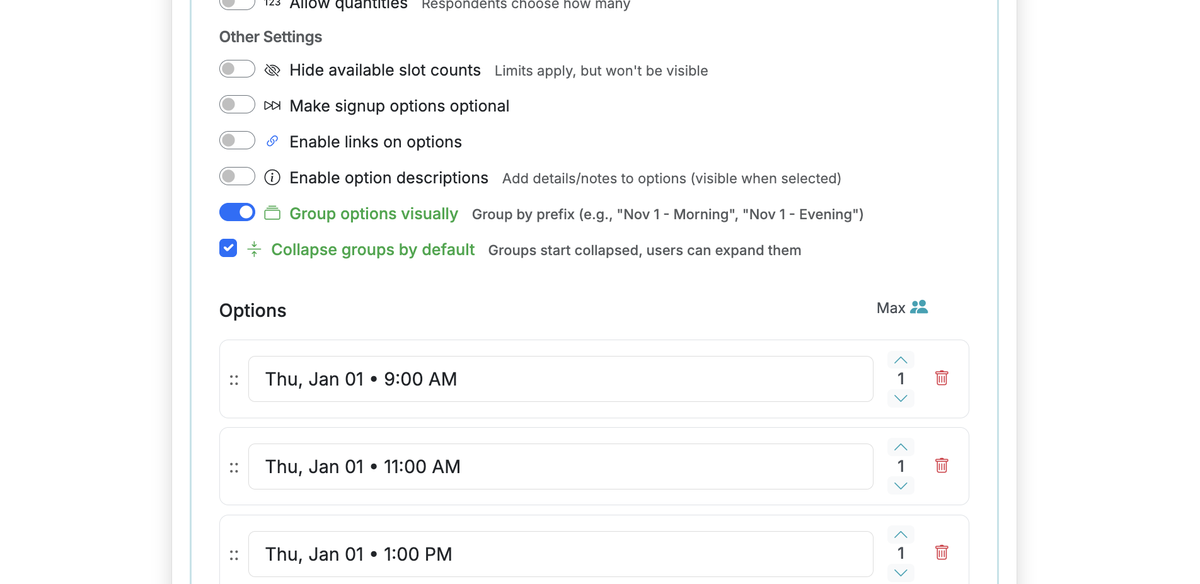The height and width of the screenshot is (584, 1200).
Task: Click the crossed-out eye icon beside Hide available slot counts
Action: tap(271, 70)
